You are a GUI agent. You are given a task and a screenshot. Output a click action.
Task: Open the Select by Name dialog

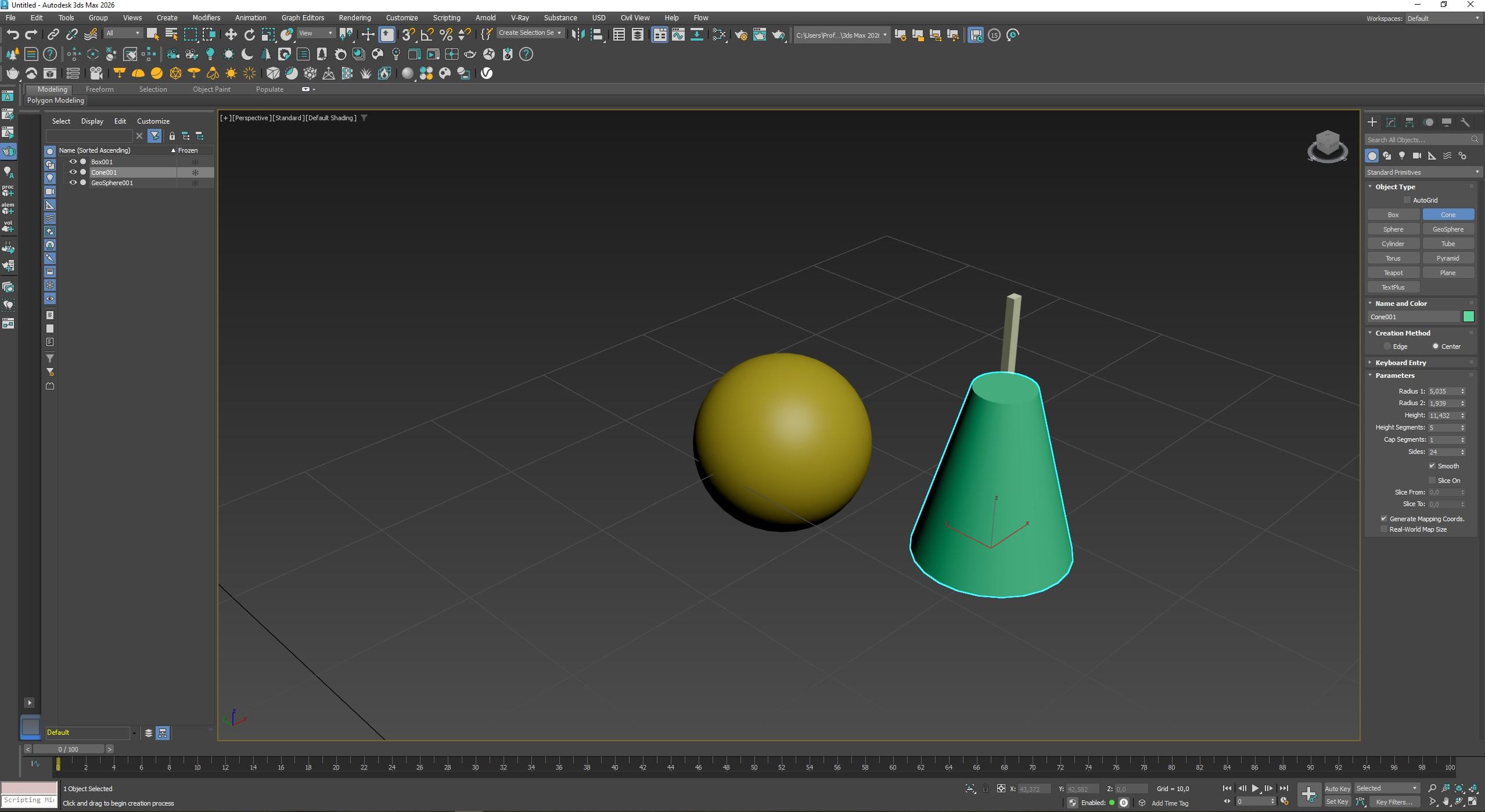click(x=171, y=35)
